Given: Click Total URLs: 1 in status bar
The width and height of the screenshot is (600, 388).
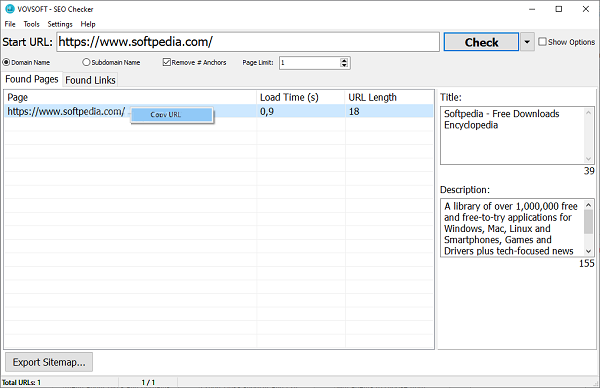Looking at the screenshot, I should (21, 382).
